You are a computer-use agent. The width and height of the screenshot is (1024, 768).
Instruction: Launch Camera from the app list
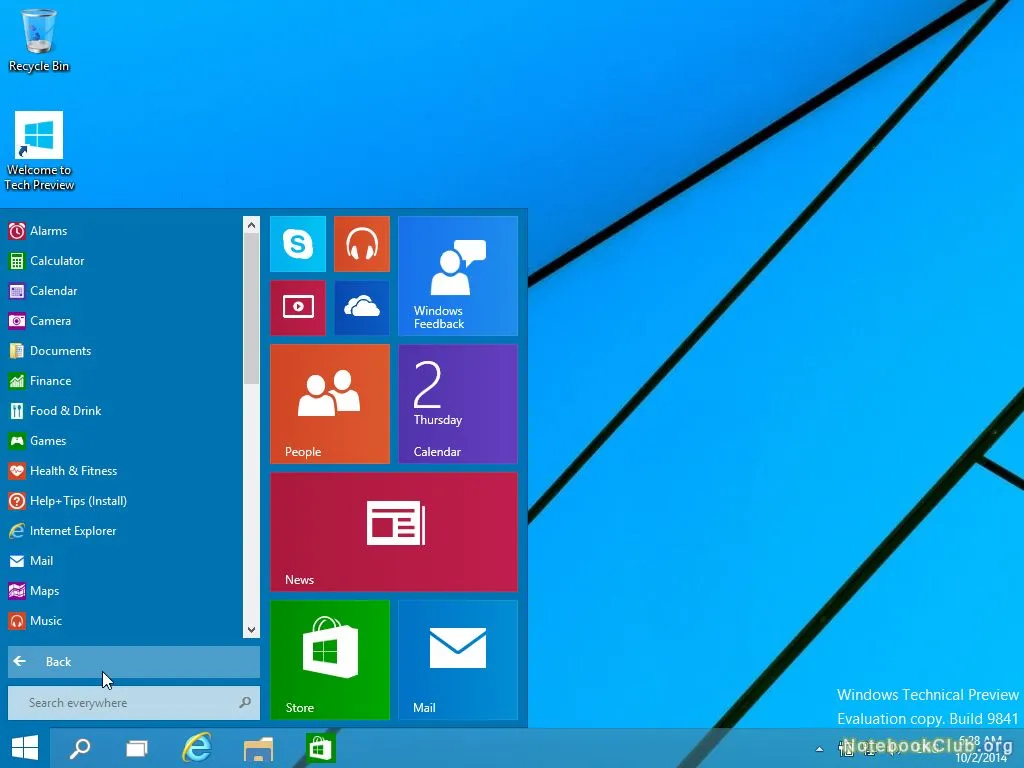click(124, 321)
